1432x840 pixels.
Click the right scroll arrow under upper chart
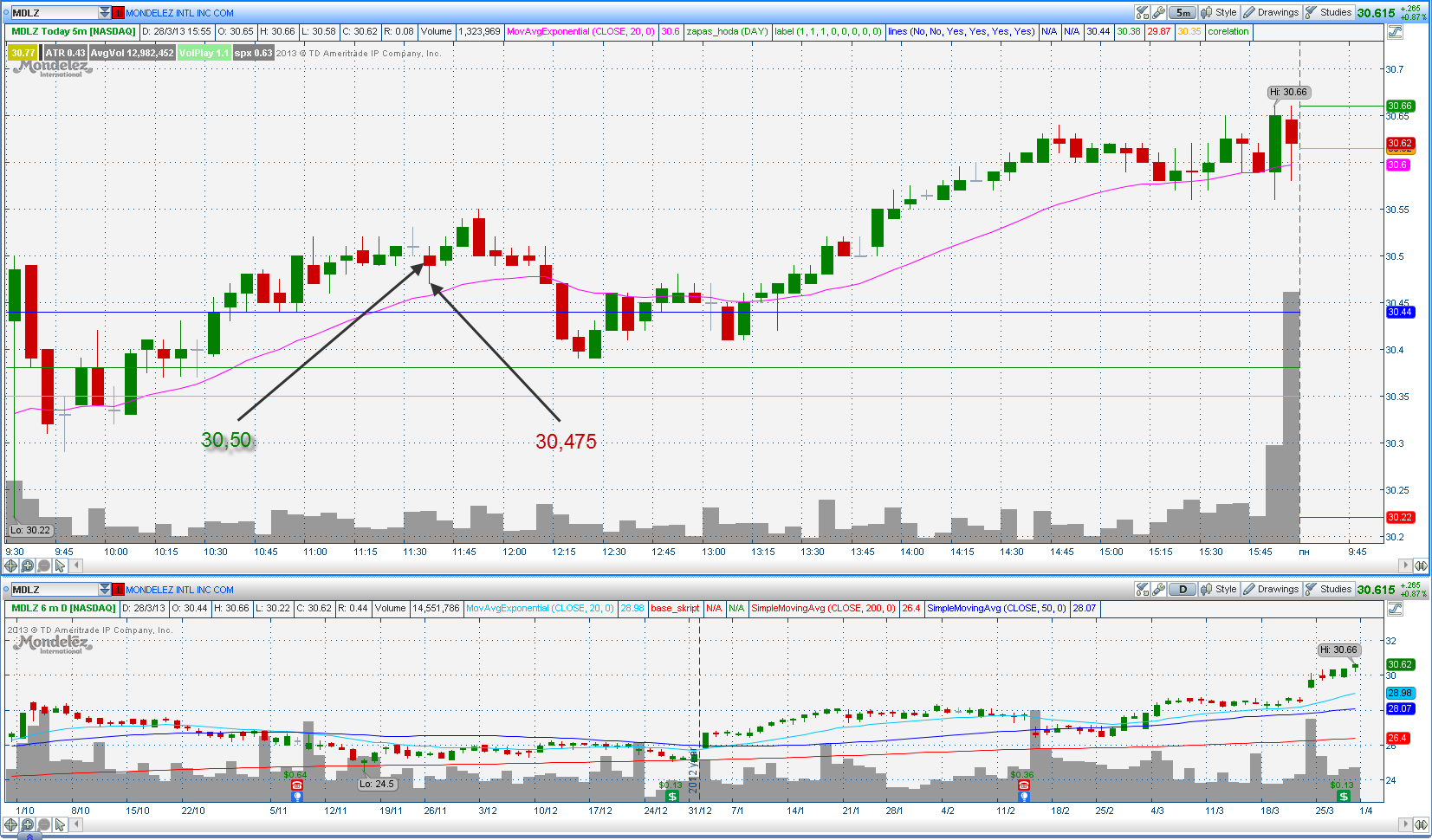click(1406, 565)
